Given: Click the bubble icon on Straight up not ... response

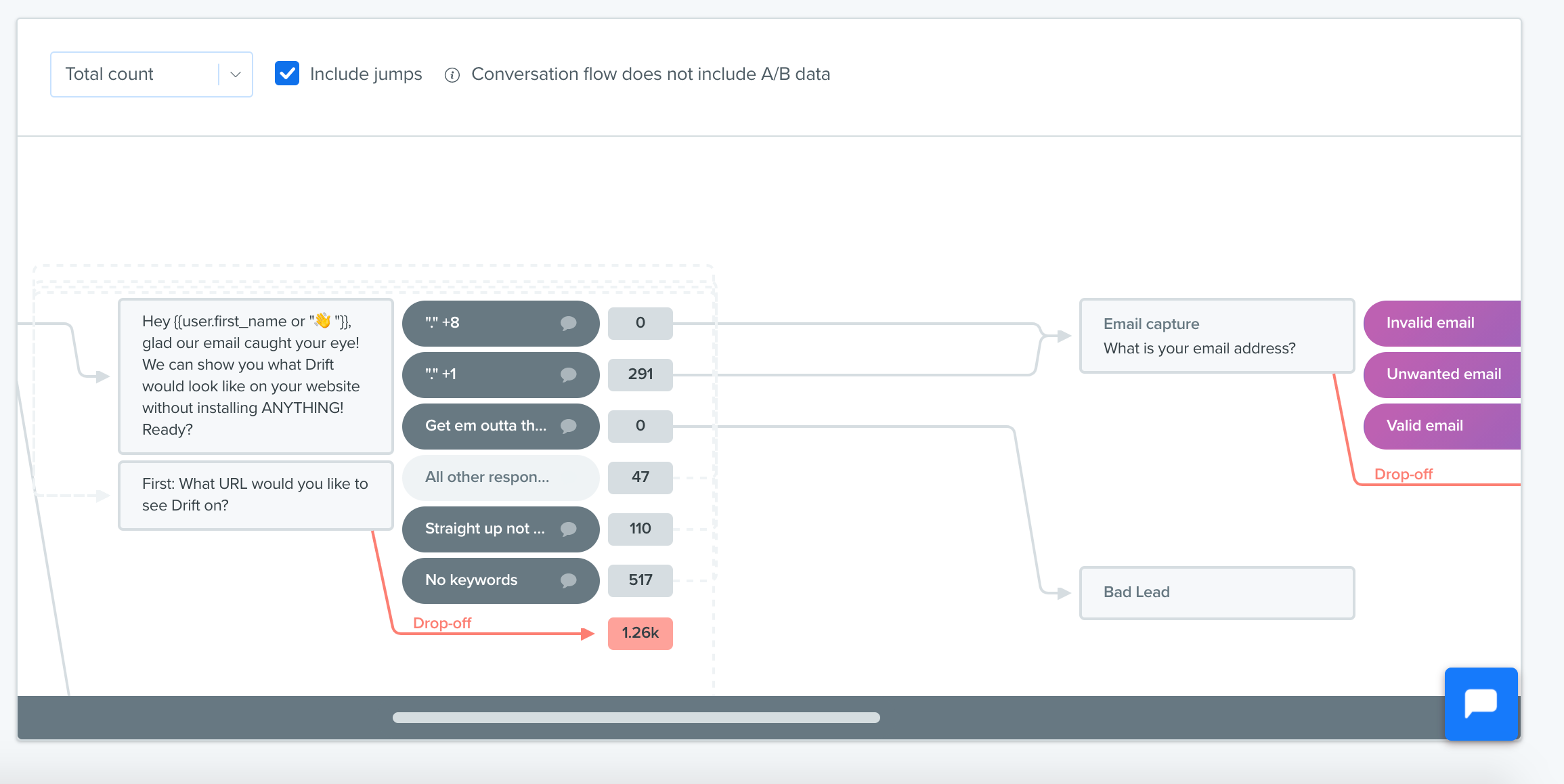Looking at the screenshot, I should point(569,529).
